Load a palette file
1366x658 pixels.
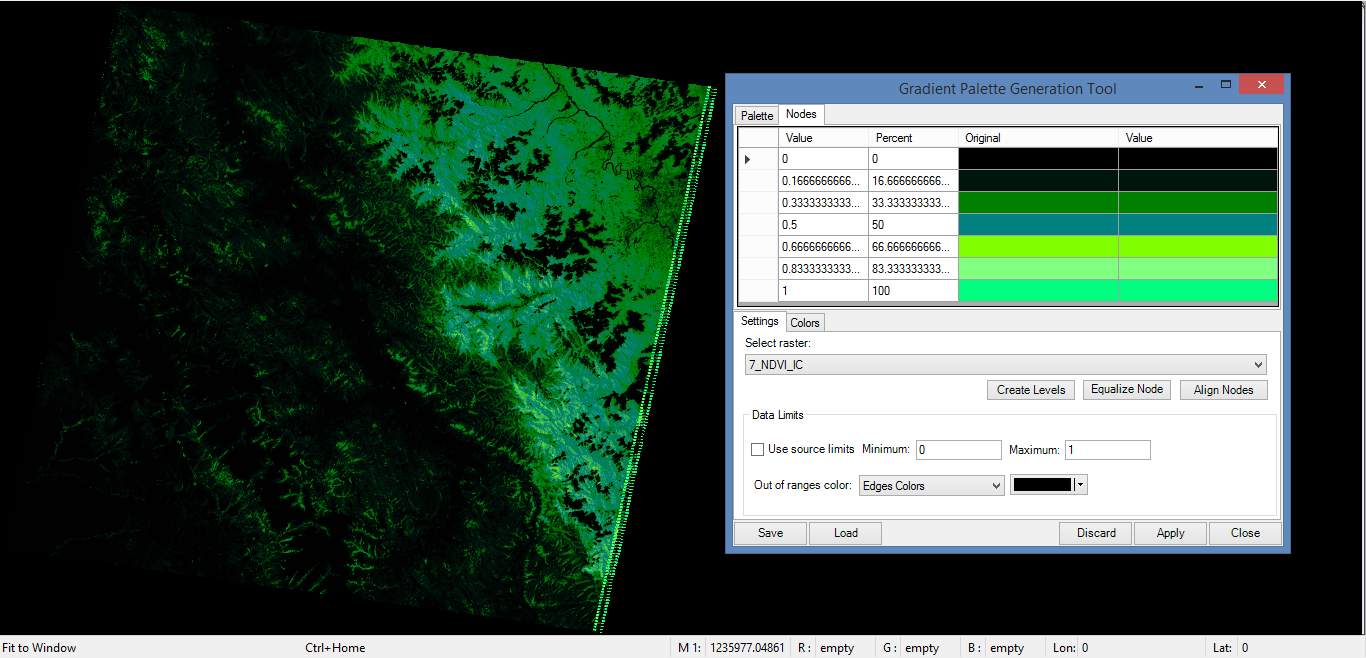click(846, 533)
